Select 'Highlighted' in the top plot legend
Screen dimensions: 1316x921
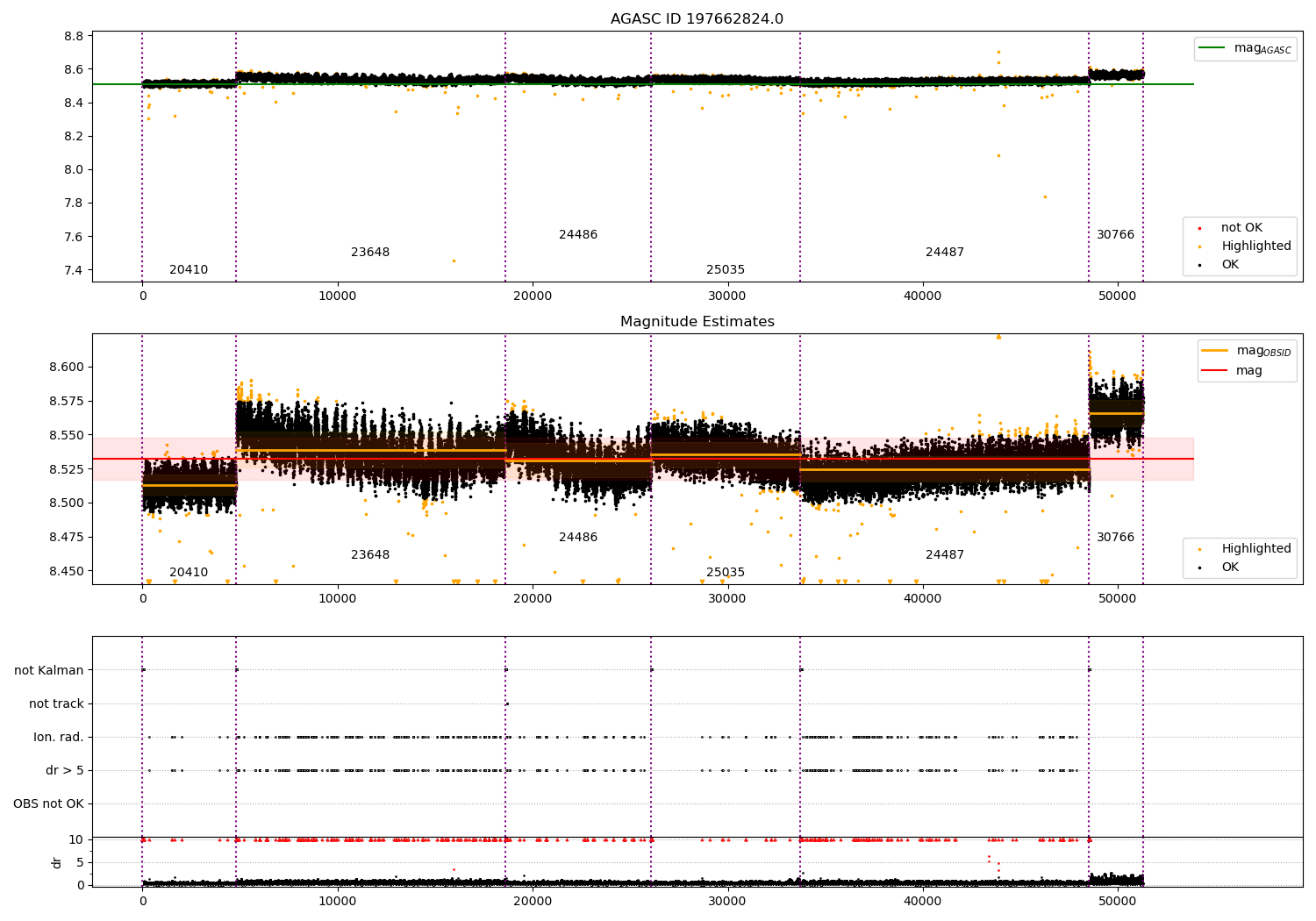[x=1256, y=246]
